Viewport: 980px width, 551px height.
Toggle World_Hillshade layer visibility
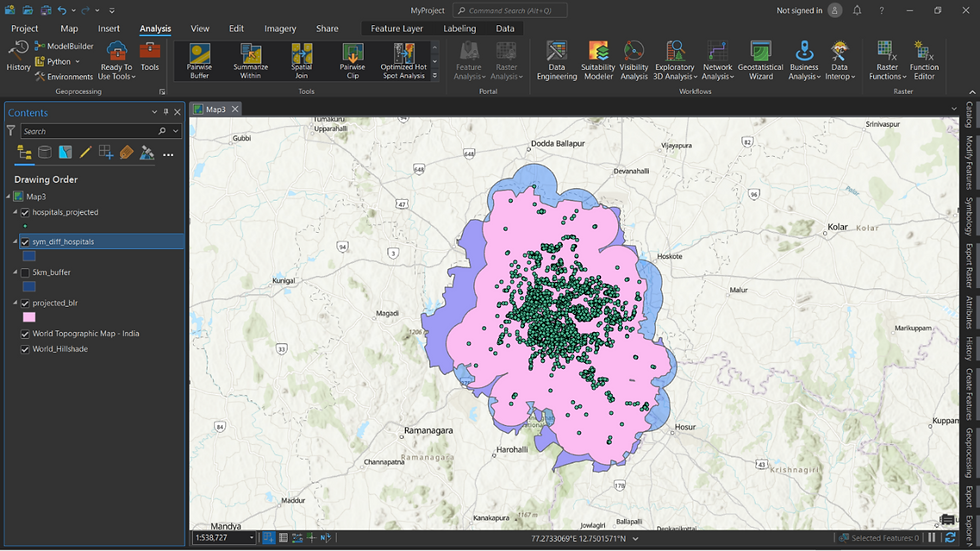25,349
